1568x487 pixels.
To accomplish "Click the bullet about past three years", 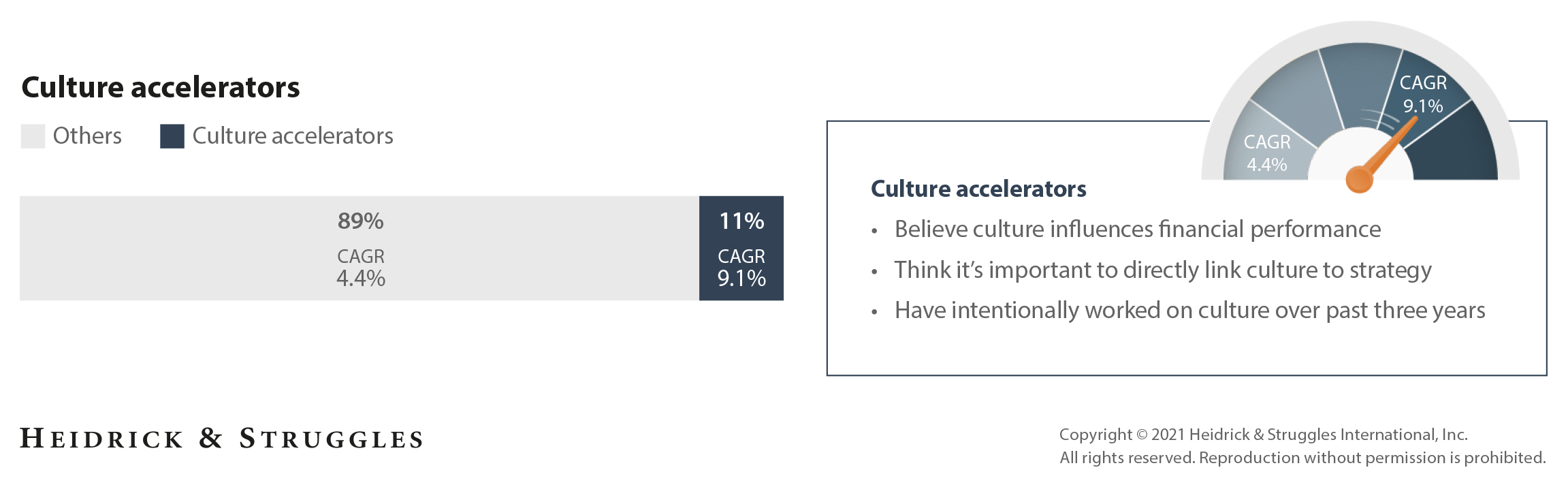I will pos(1189,311).
